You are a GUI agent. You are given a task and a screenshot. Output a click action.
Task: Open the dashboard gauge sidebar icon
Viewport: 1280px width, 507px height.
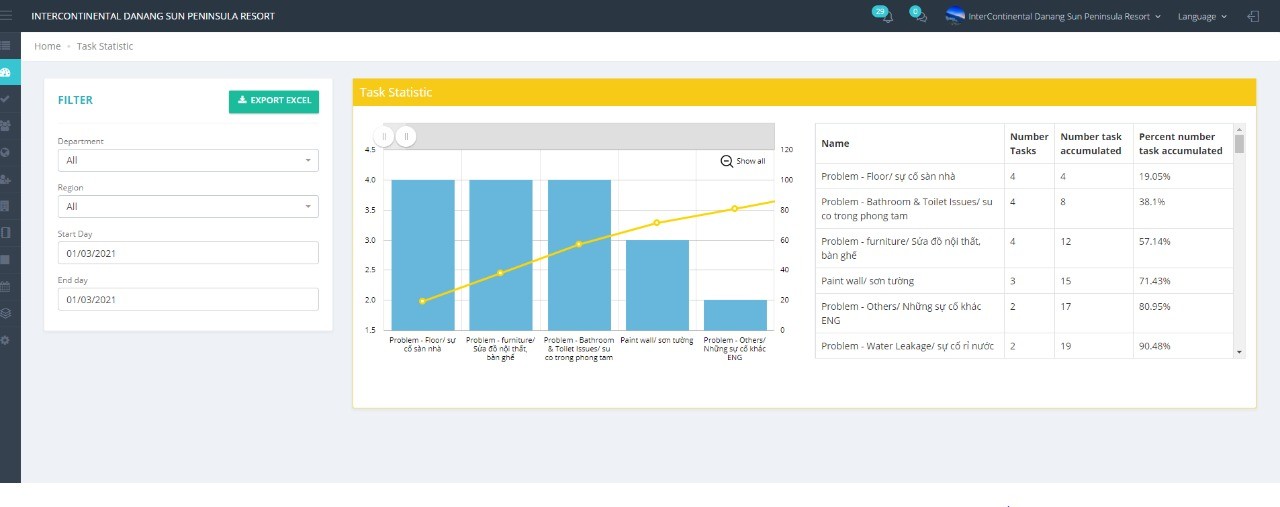click(x=6, y=72)
